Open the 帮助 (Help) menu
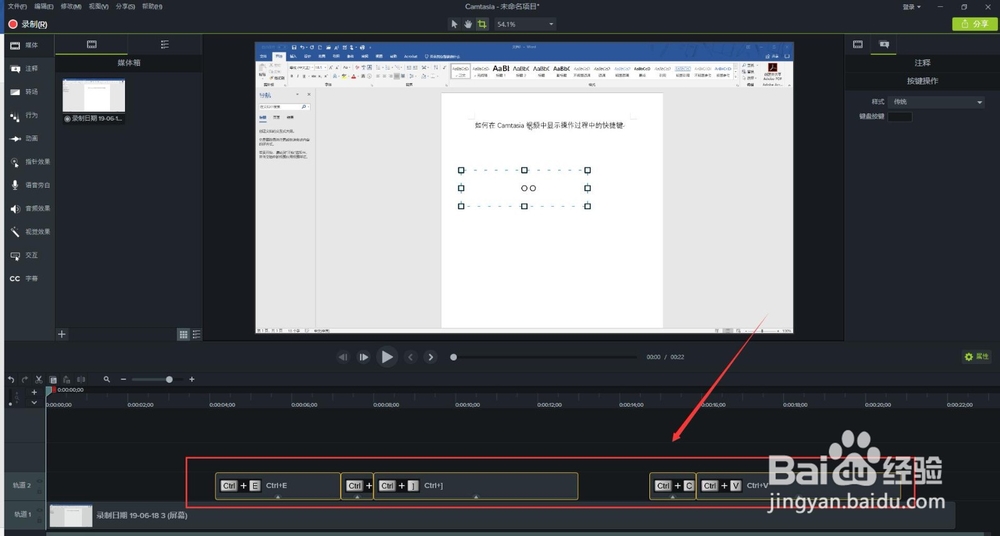This screenshot has width=1000, height=536. pyautogui.click(x=152, y=6)
